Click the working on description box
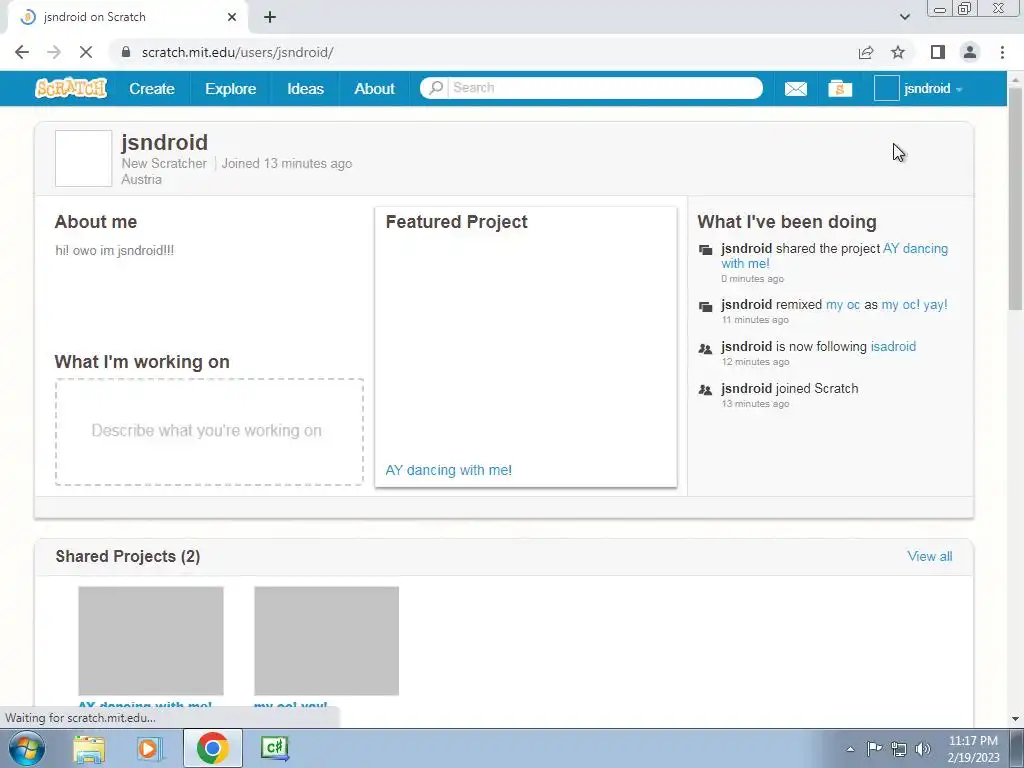Screen dimensions: 1024x768 [209, 432]
